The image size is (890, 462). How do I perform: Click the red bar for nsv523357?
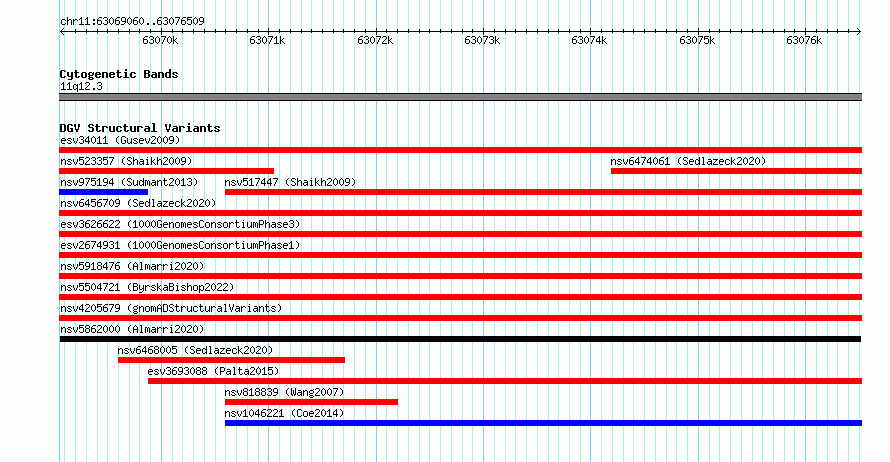(166, 171)
